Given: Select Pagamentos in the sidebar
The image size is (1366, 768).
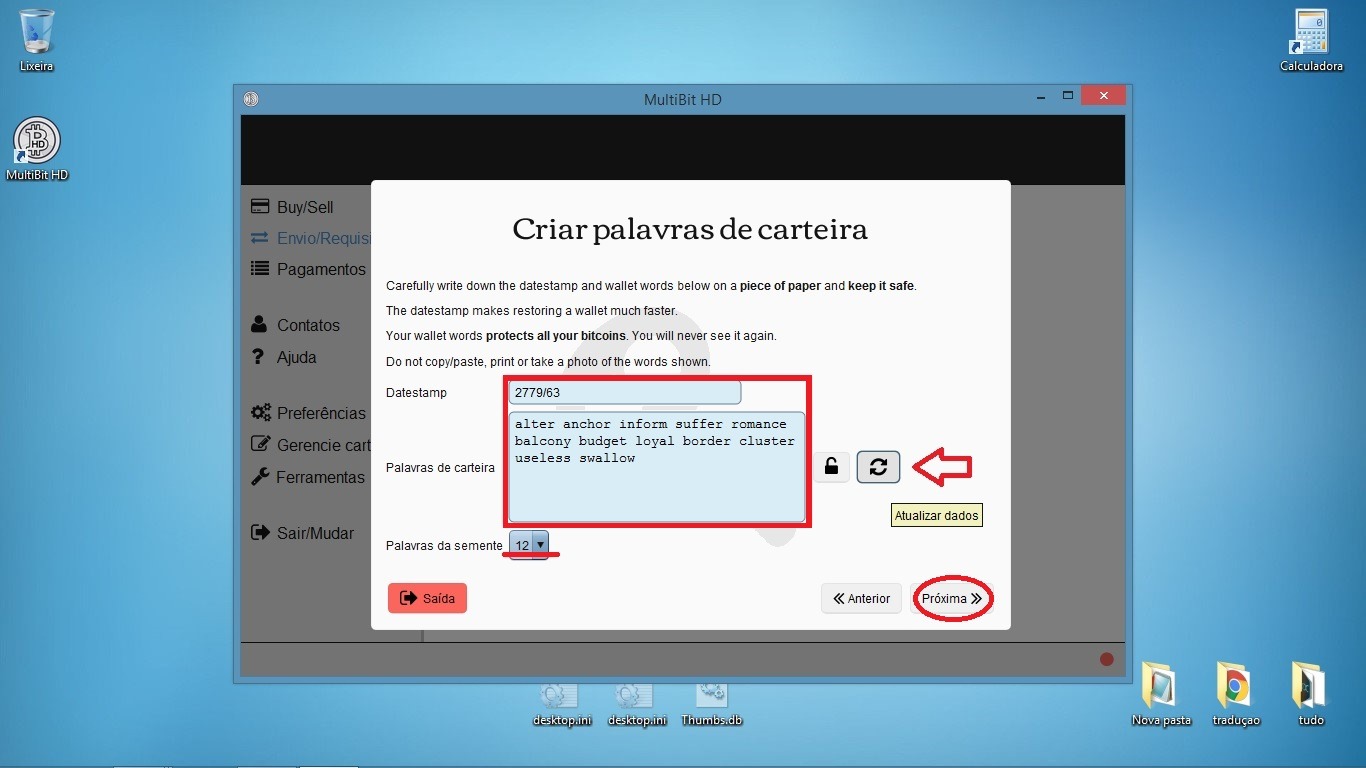Looking at the screenshot, I should tap(320, 269).
